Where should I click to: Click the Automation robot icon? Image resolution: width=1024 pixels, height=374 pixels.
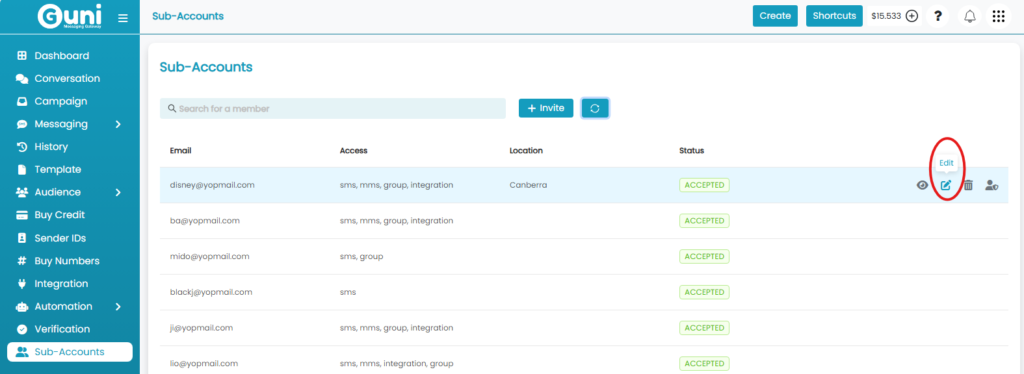pyautogui.click(x=22, y=307)
